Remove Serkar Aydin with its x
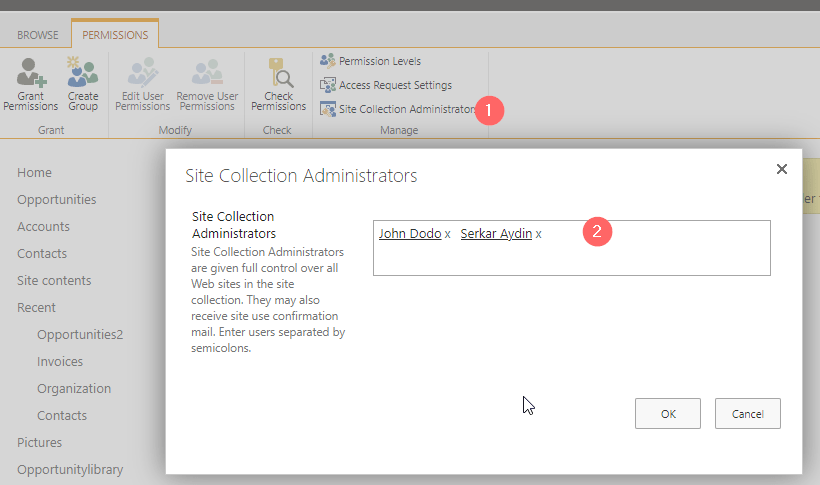 pyautogui.click(x=538, y=234)
